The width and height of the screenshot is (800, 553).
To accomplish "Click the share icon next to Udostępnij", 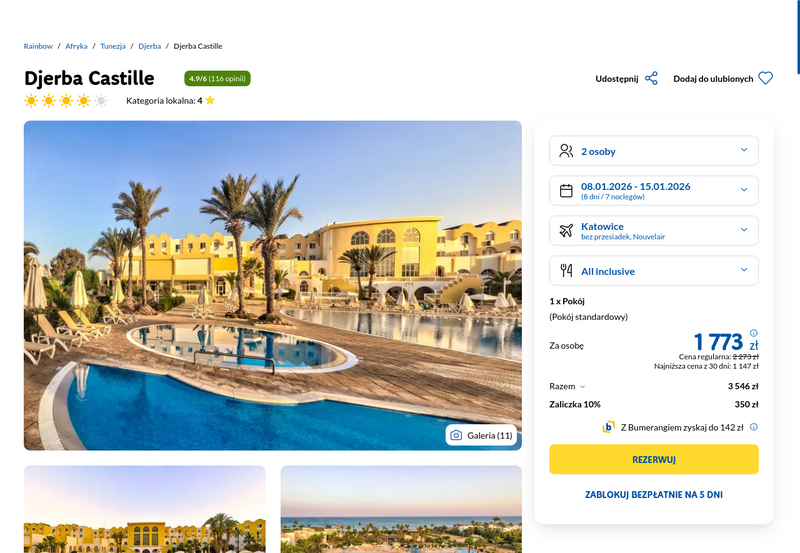I will (x=651, y=79).
